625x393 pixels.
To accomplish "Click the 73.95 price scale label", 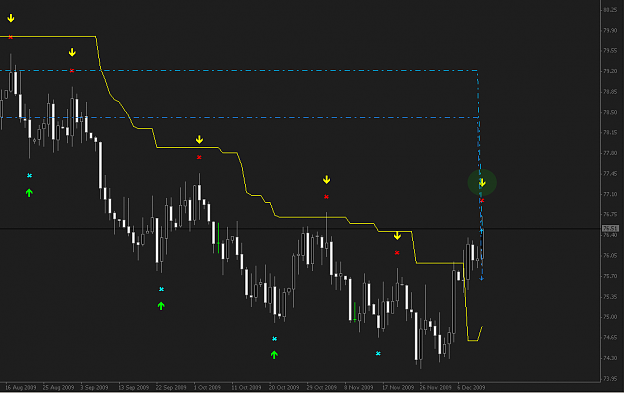I will pyautogui.click(x=610, y=378).
